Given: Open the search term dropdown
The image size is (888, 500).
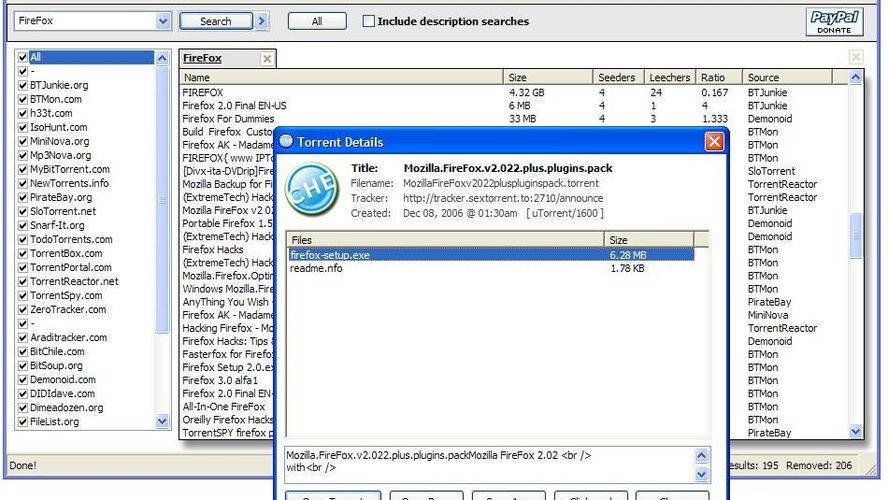Looking at the screenshot, I should pos(163,22).
